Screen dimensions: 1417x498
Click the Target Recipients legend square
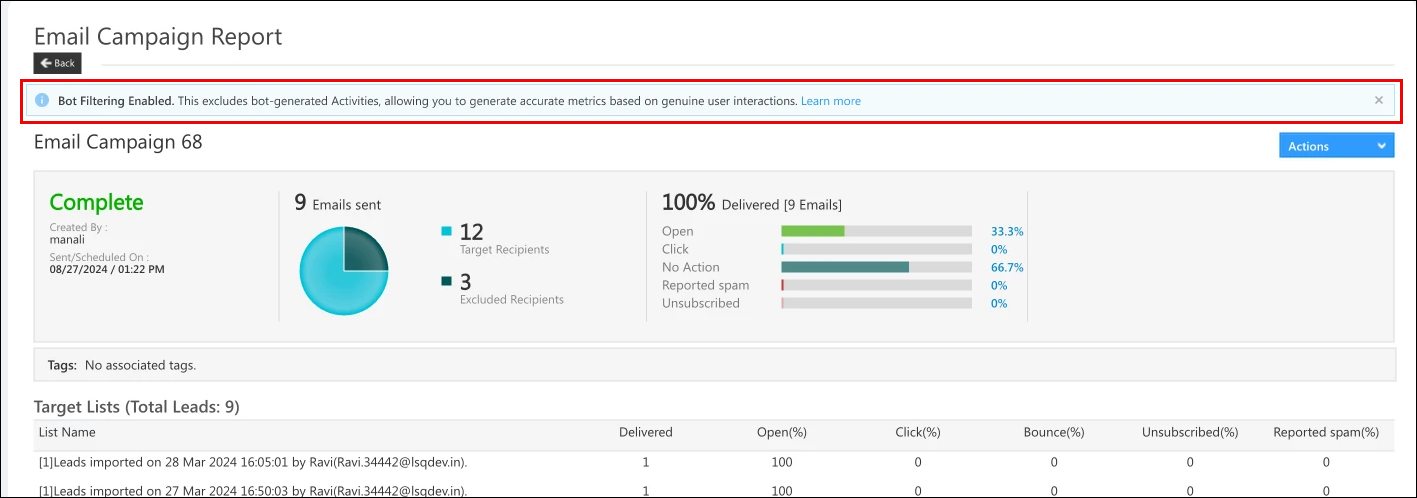[x=447, y=232]
